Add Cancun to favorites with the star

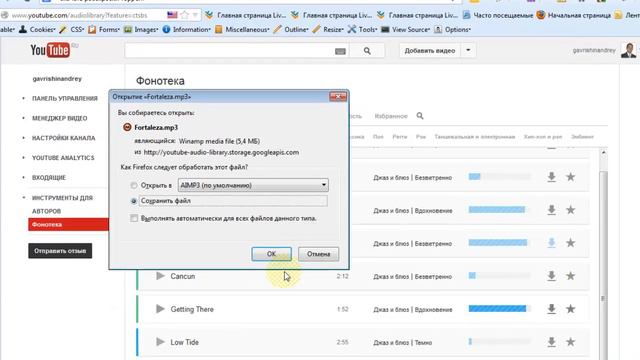pos(571,276)
